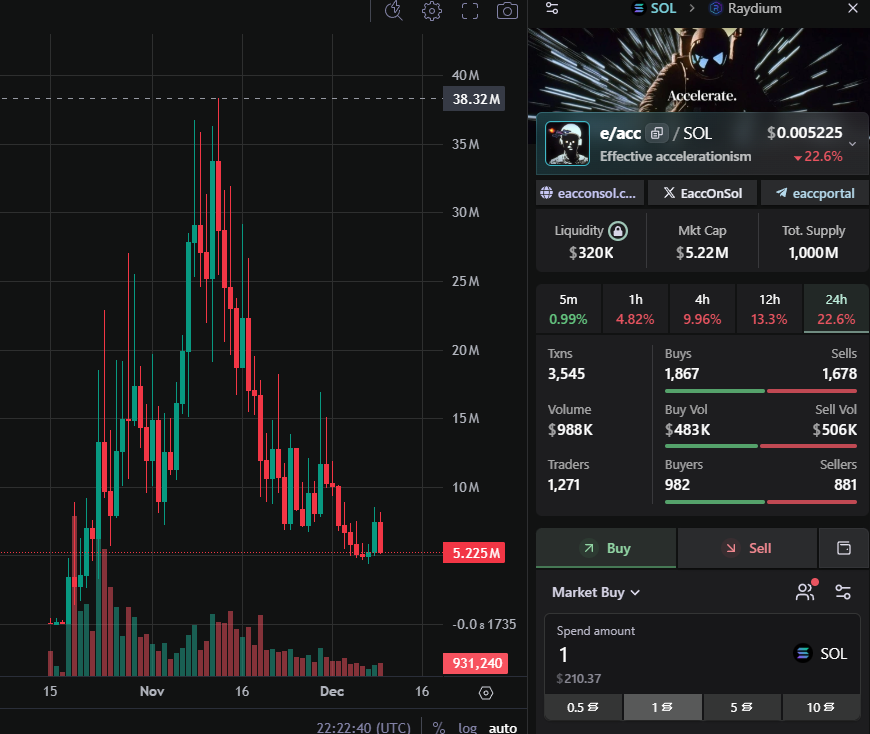
Task: Open the eaccportal Telegram link
Action: click(x=815, y=193)
